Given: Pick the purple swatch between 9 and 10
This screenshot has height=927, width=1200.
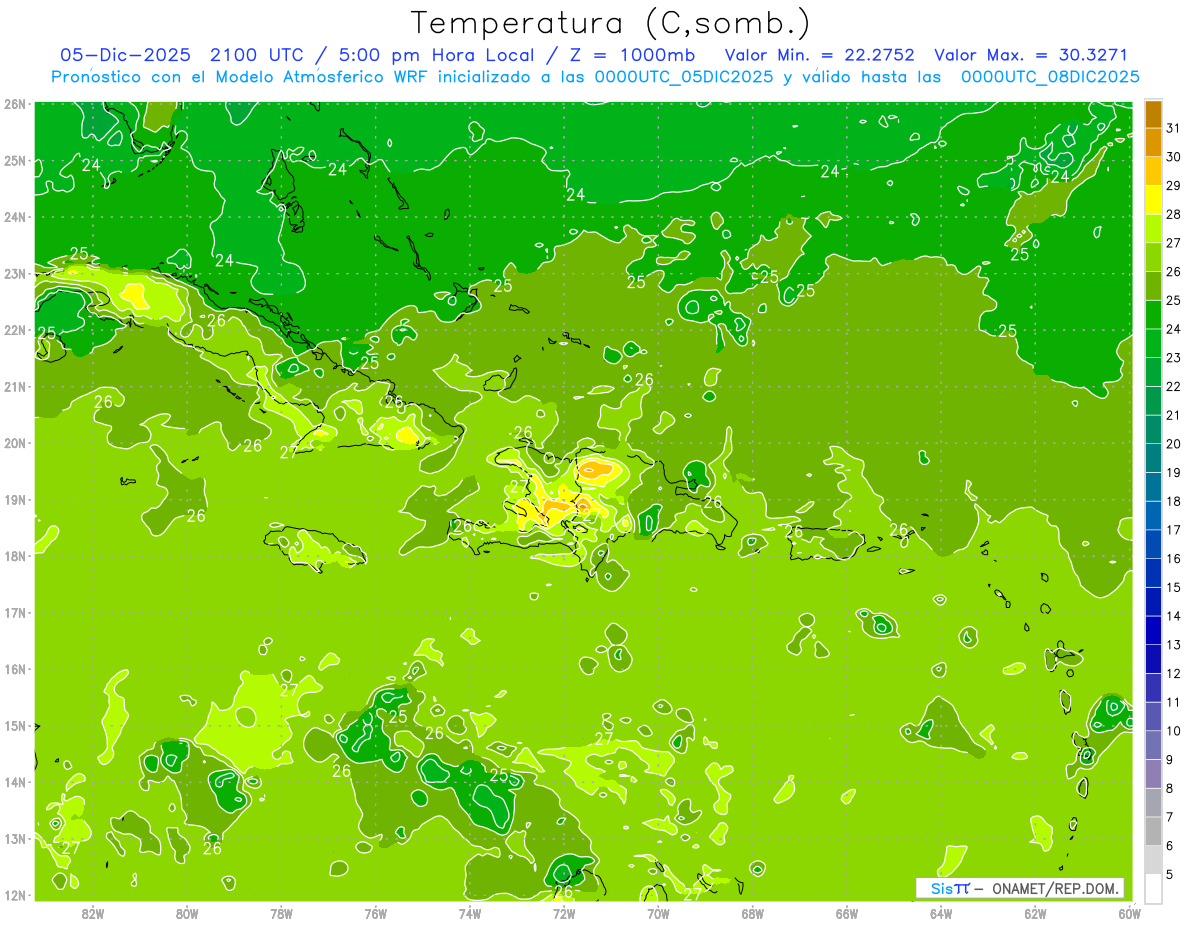Looking at the screenshot, I should (x=1153, y=744).
